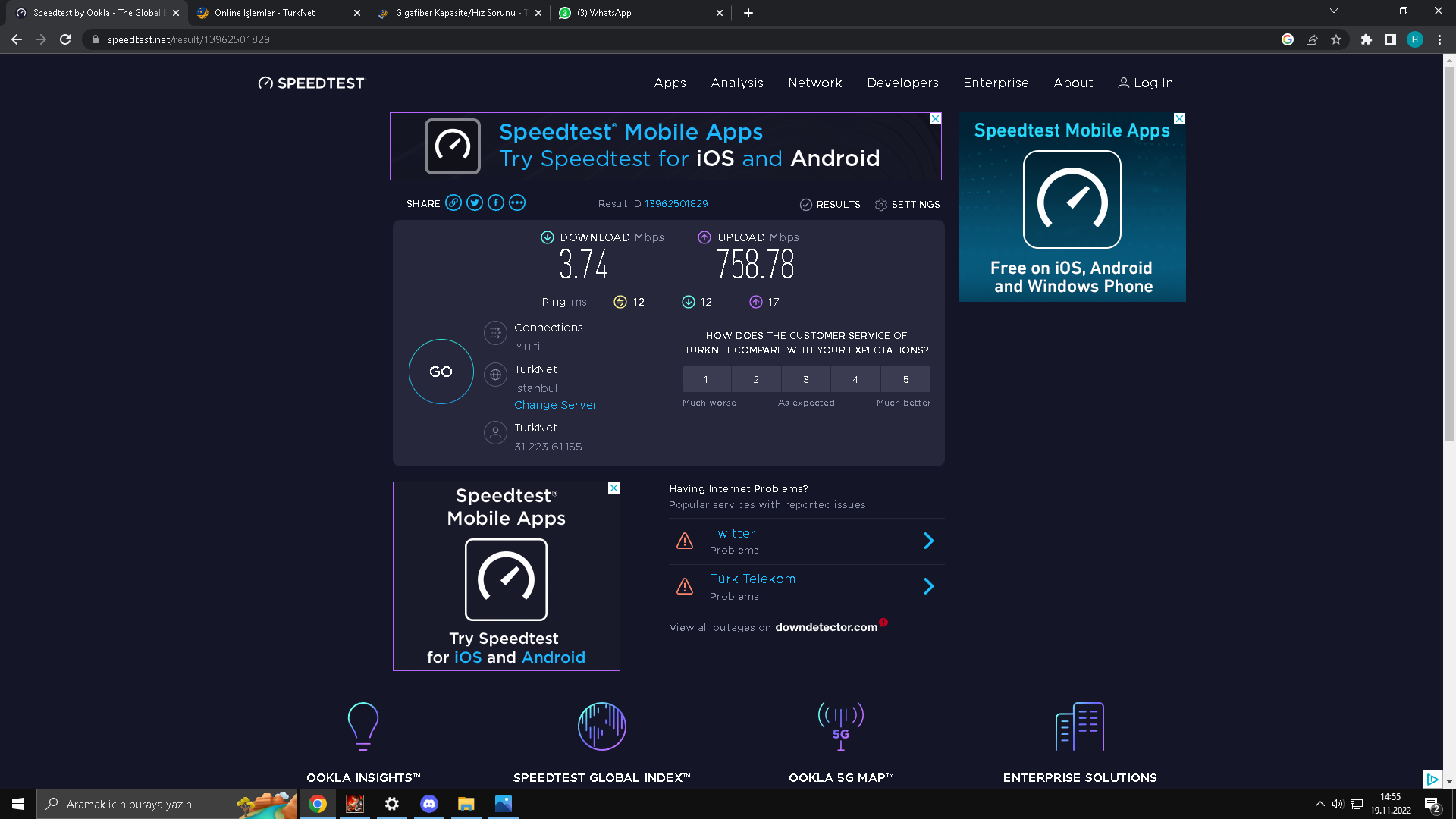Open the RESULTS history
Image resolution: width=1456 pixels, height=819 pixels.
830,205
